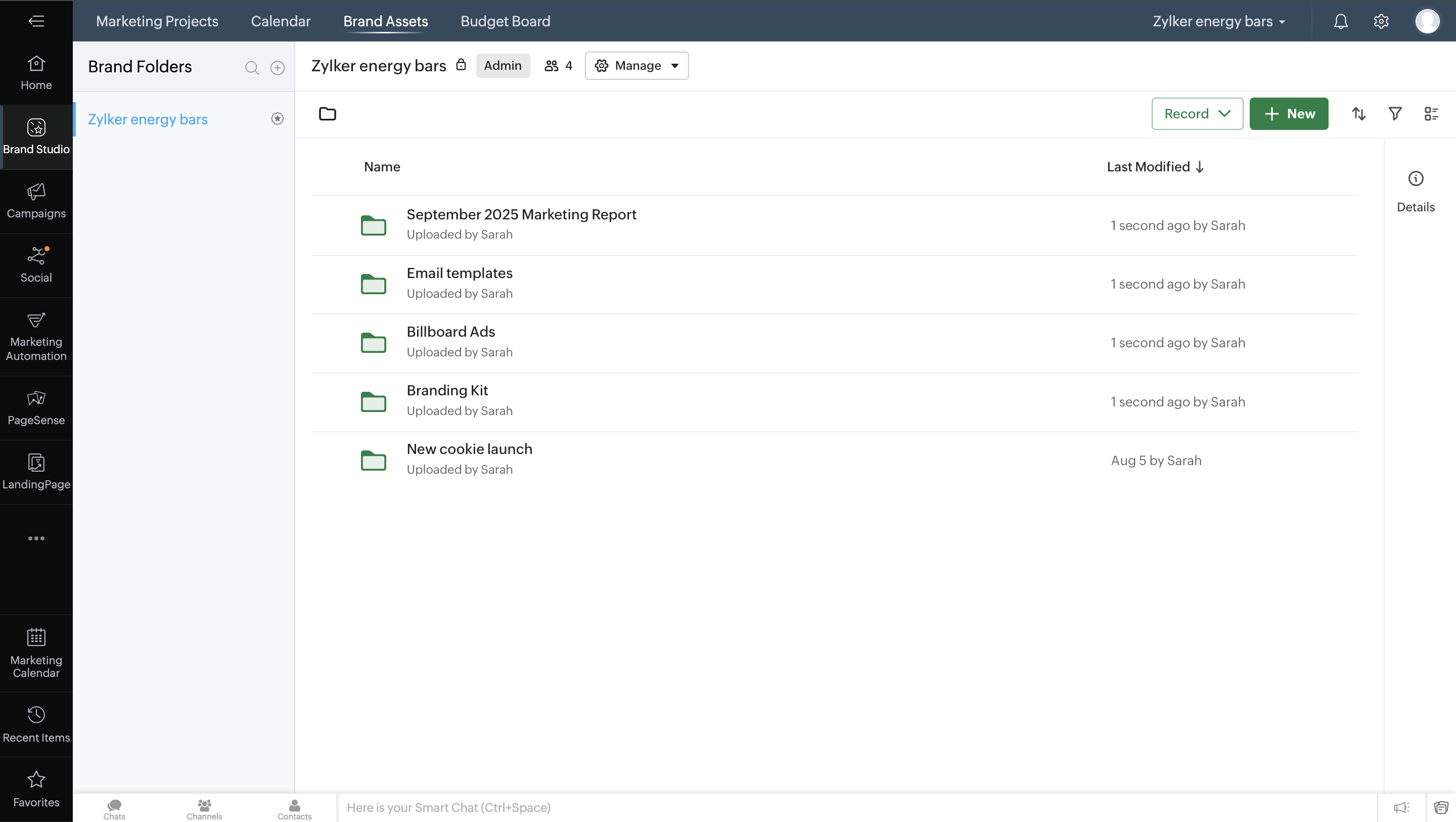
Task: Search brand folders with magnifier icon
Action: click(x=252, y=68)
